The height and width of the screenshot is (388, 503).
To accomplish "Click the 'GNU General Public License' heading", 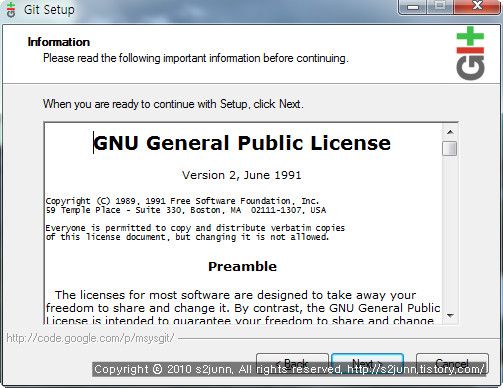I will point(242,143).
